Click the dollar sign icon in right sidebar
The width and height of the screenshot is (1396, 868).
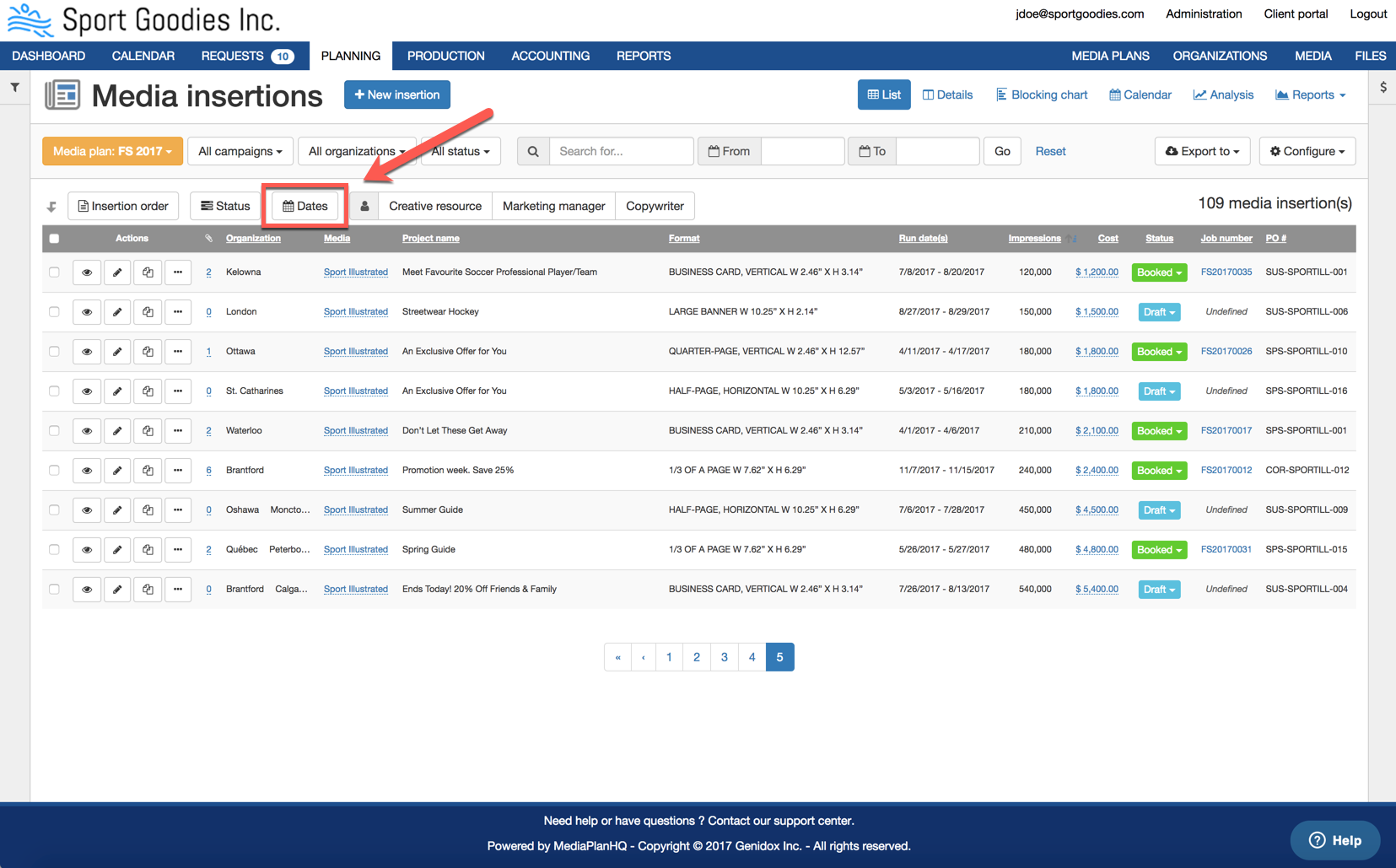pyautogui.click(x=1383, y=87)
